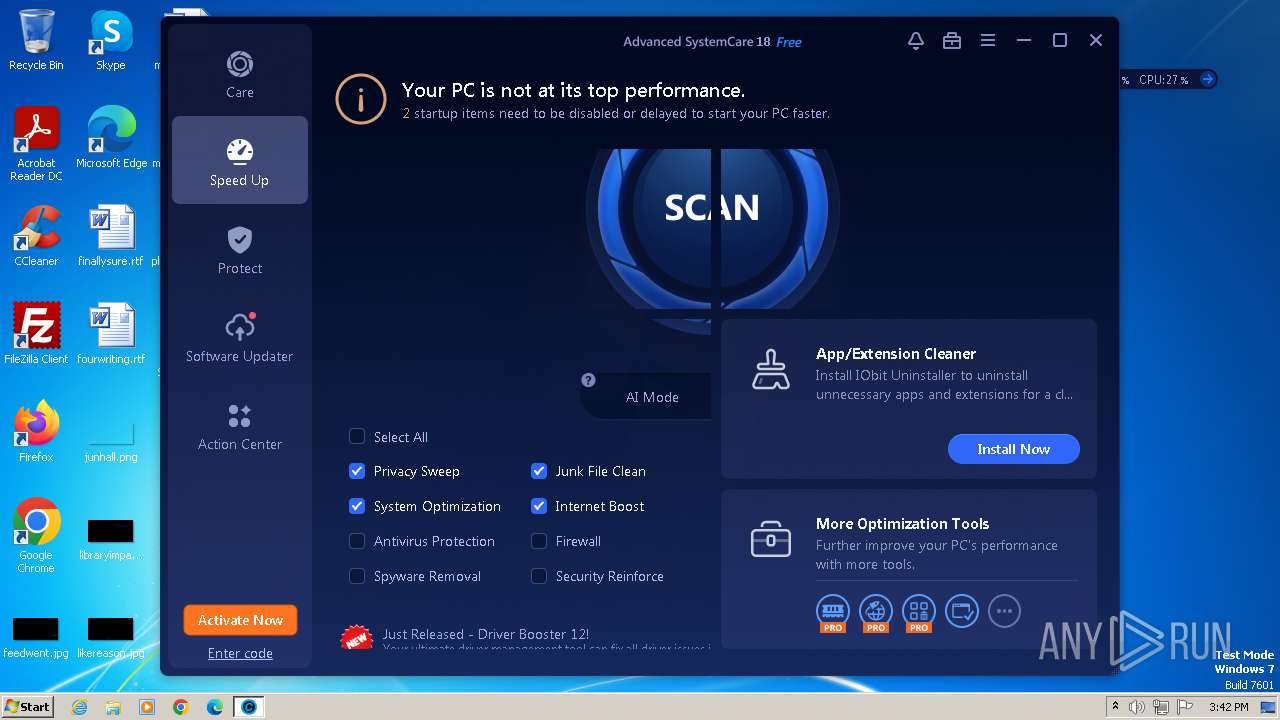Click the info warning circle icon
Image resolution: width=1280 pixels, height=720 pixels.
tap(360, 99)
